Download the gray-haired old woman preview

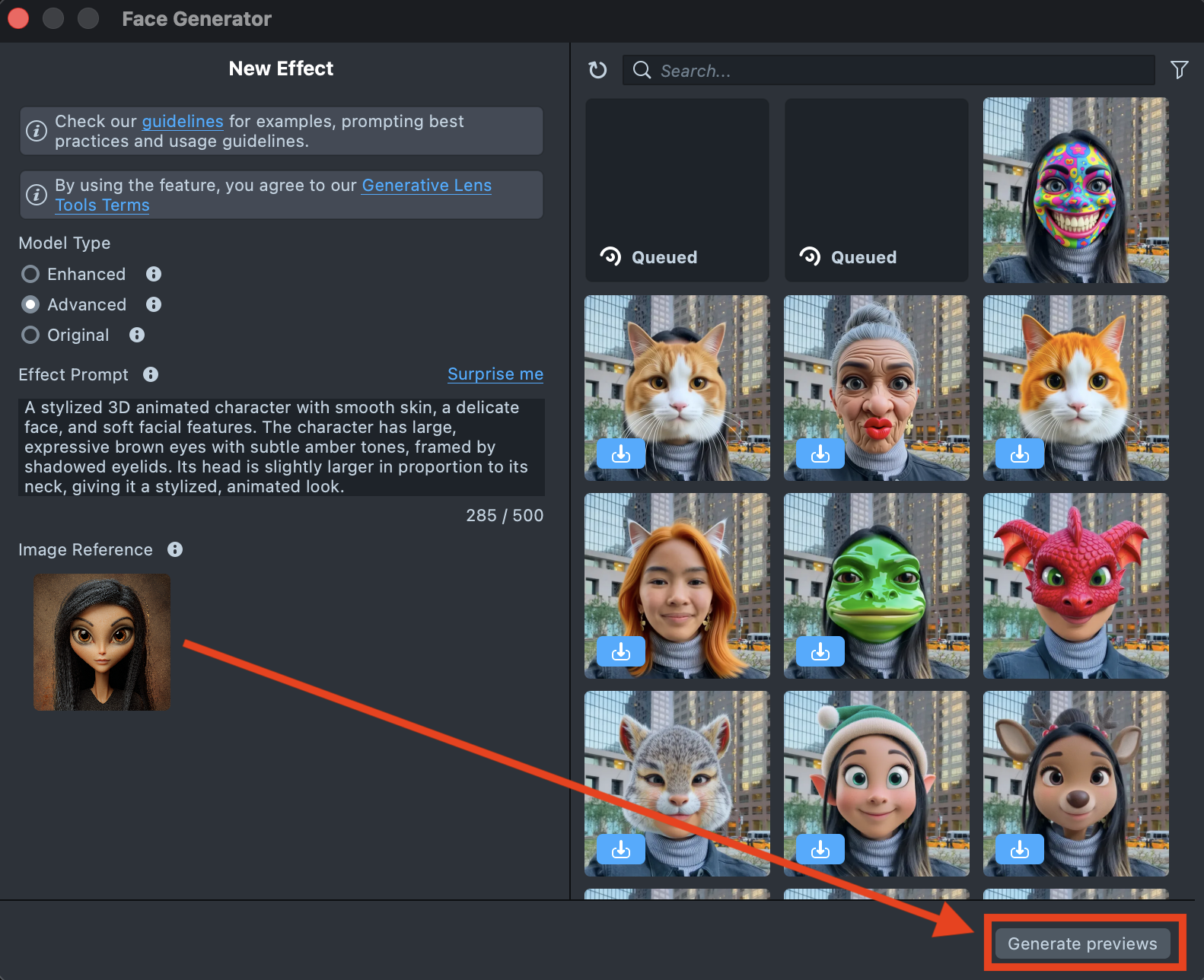point(820,454)
